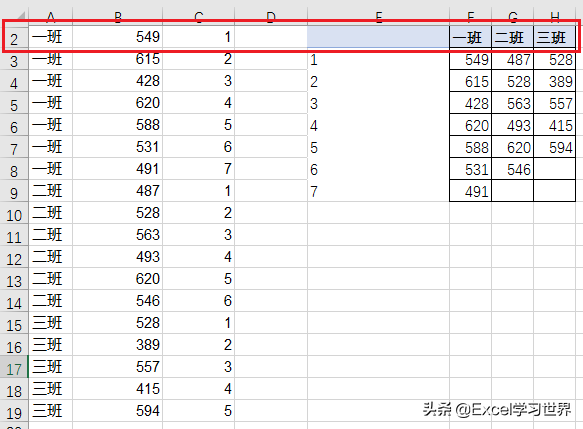The width and height of the screenshot is (583, 429).
Task: Select cell B18 with value 415
Action: click(117, 389)
